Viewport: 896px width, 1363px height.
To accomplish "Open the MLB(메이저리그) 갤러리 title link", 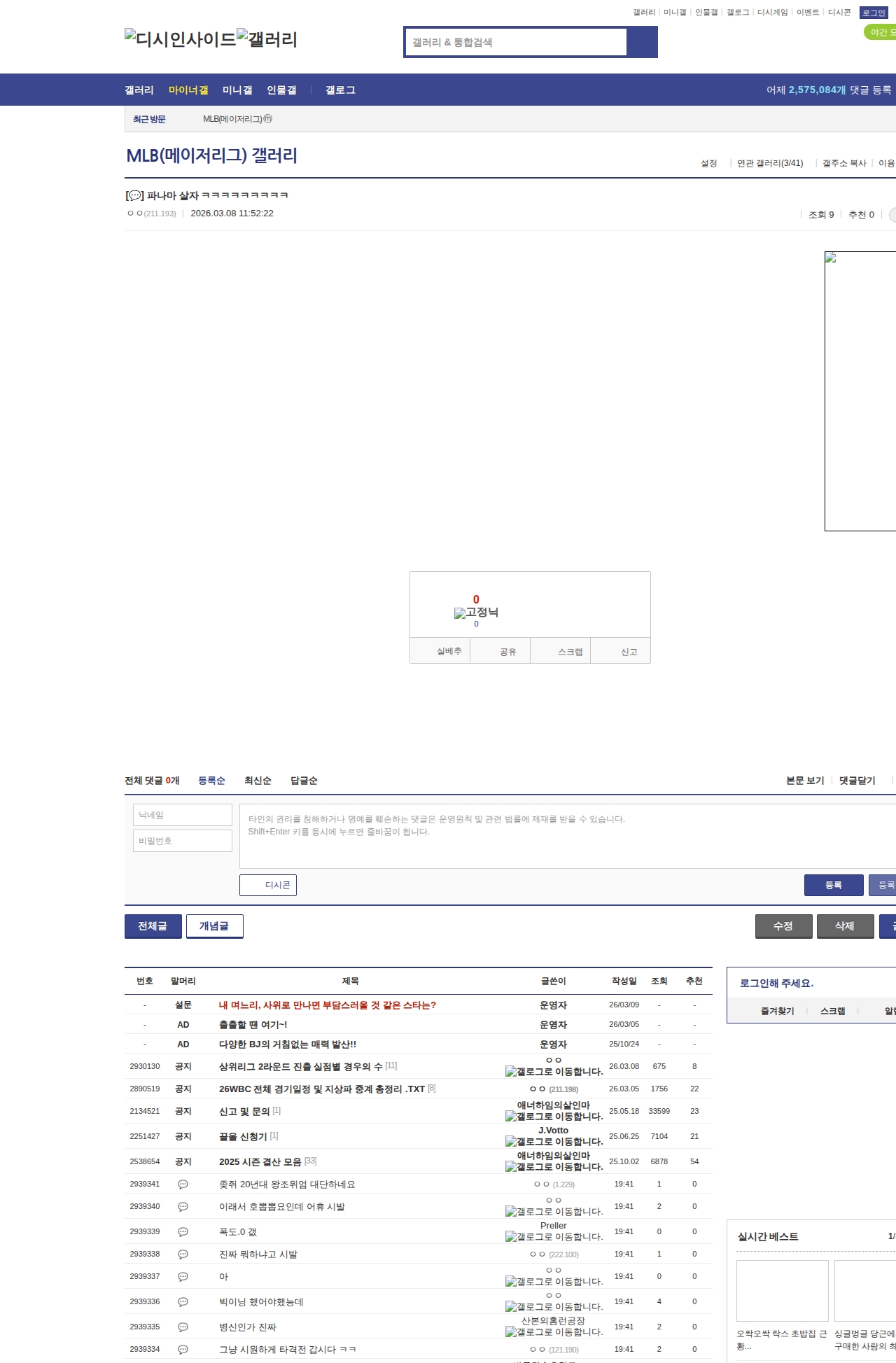I will pyautogui.click(x=211, y=155).
